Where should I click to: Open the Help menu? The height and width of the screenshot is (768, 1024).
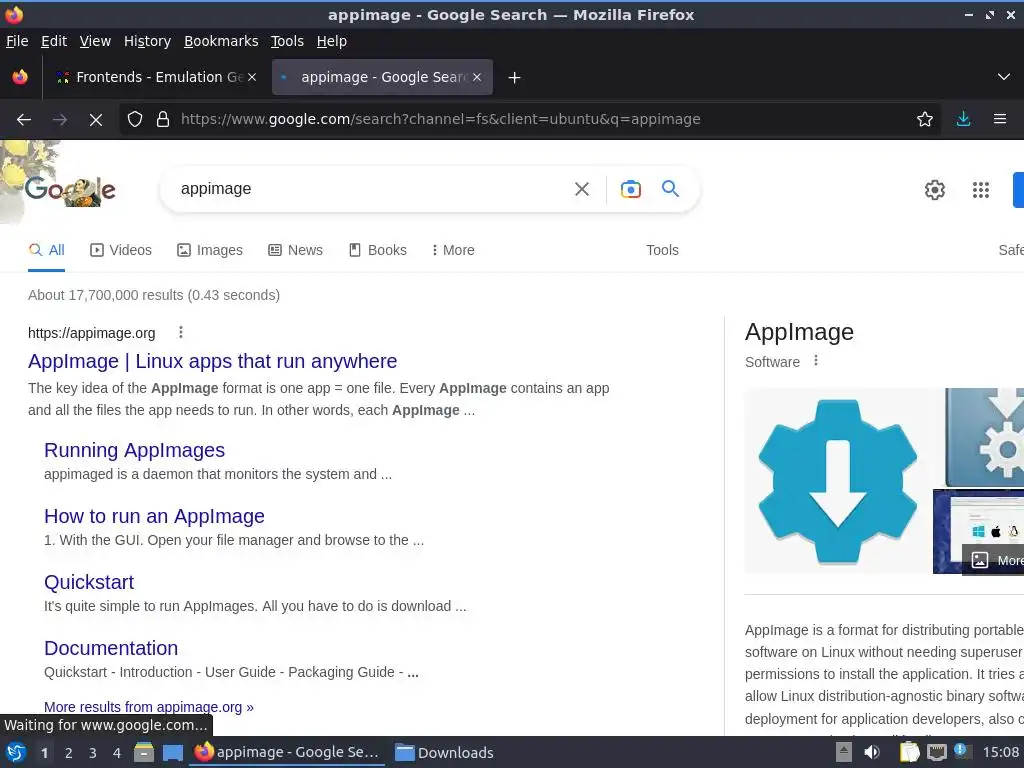tap(332, 41)
